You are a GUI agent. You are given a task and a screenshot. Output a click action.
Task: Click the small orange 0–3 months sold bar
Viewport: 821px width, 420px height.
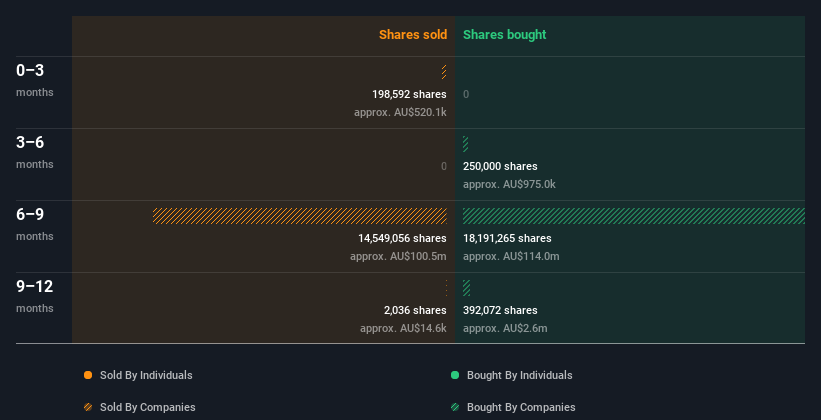point(444,72)
